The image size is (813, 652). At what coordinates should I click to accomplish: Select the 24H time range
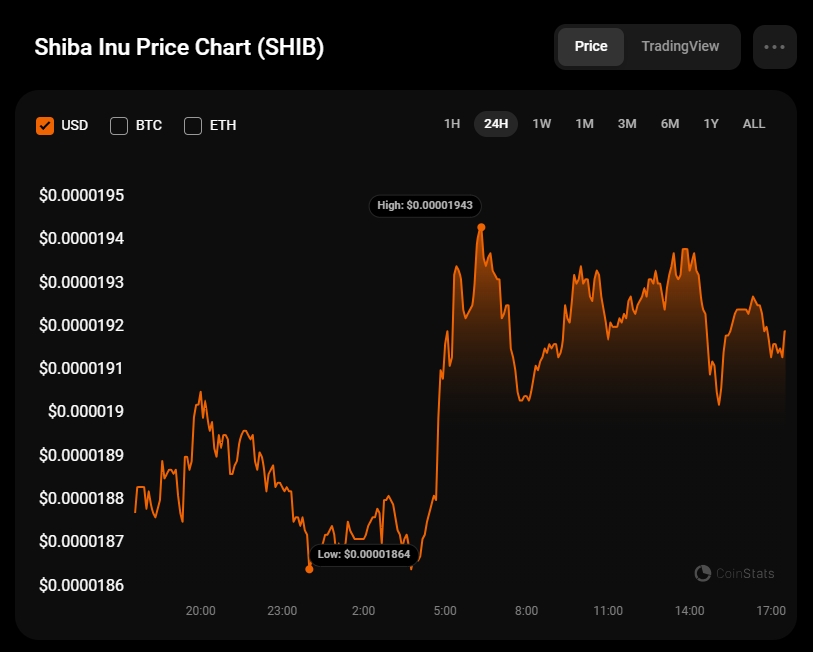496,124
